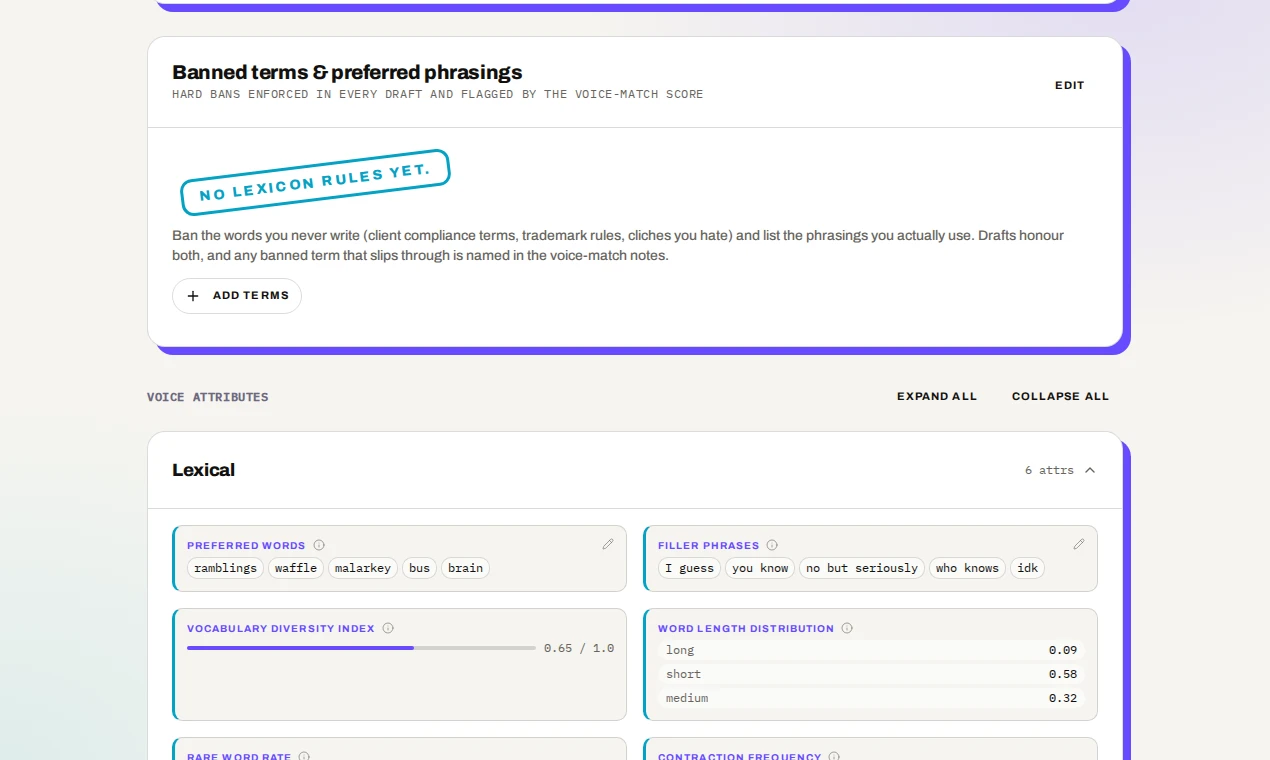This screenshot has height=760, width=1270.
Task: Select the 'idk' filler phrase chip
Action: (1027, 568)
